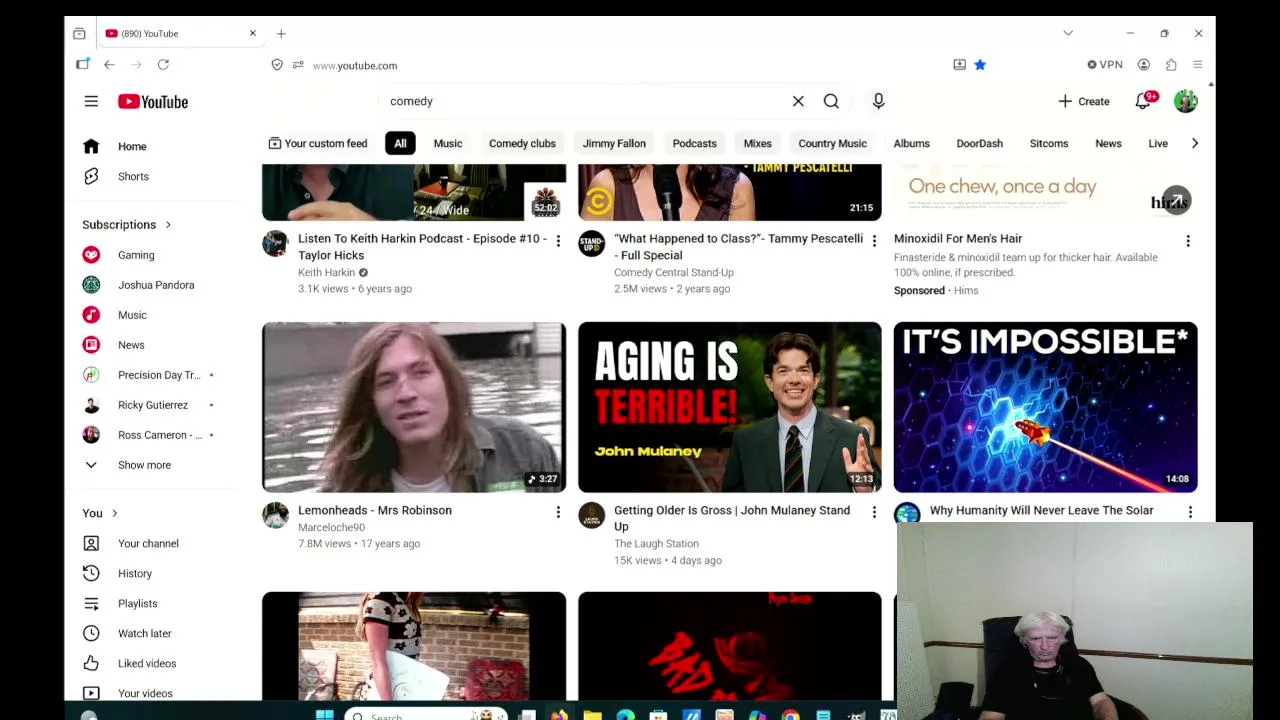Image resolution: width=1280 pixels, height=720 pixels.
Task: Select the Mixes filter chip
Action: 757,143
